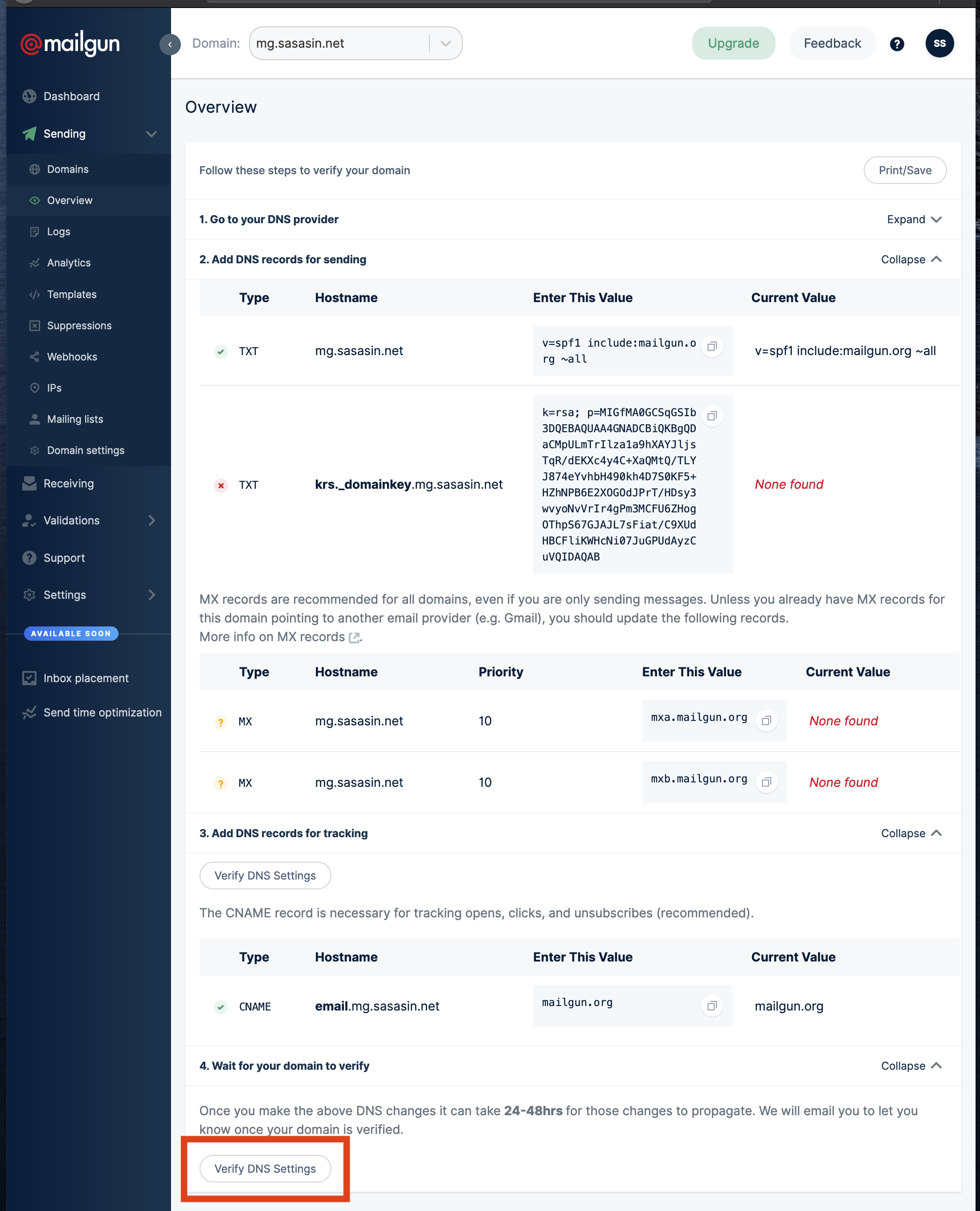Click the help question mark icon
The width and height of the screenshot is (980, 1211).
tap(896, 44)
